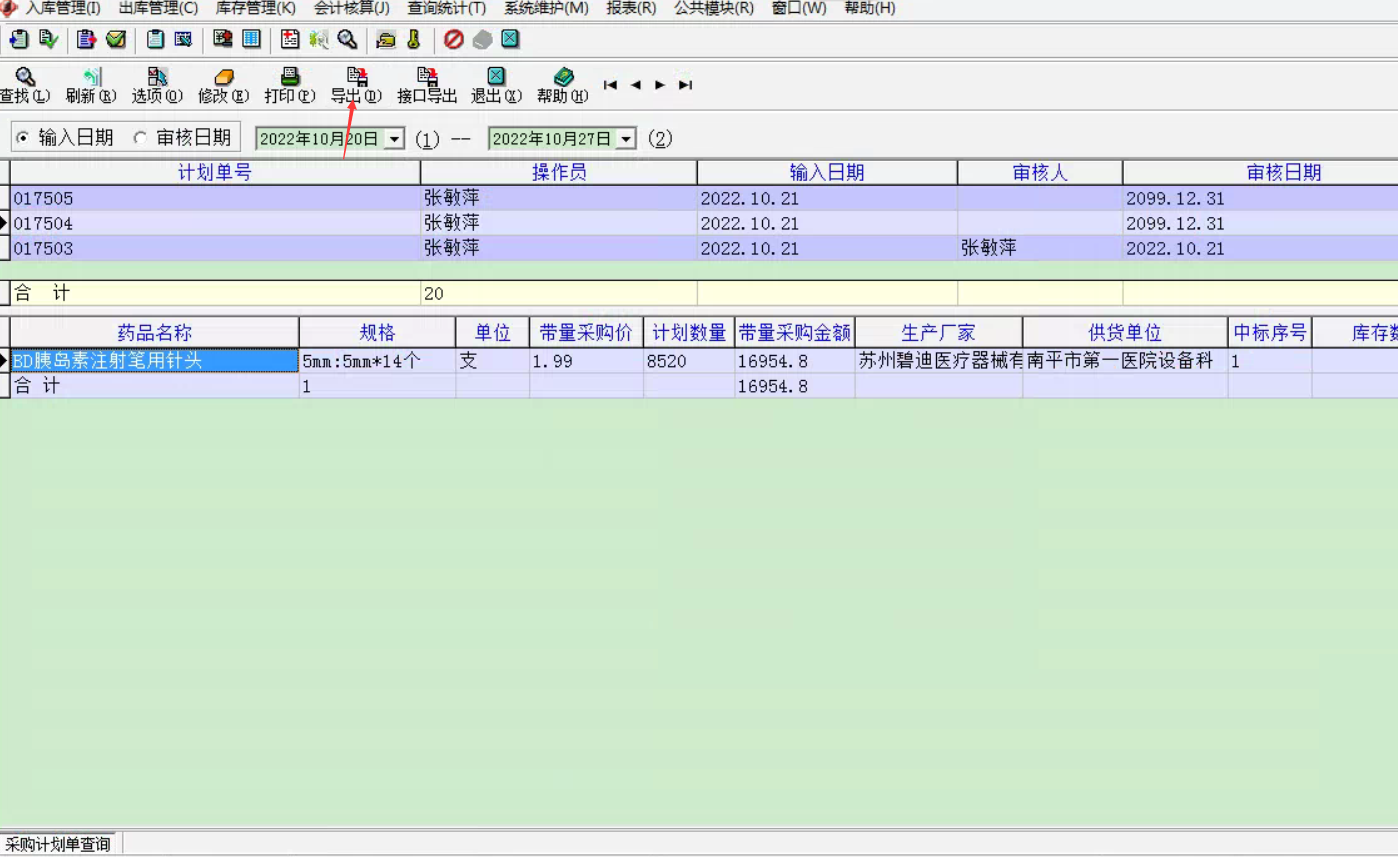
Task: Open 选项(O) options
Action: point(157,86)
